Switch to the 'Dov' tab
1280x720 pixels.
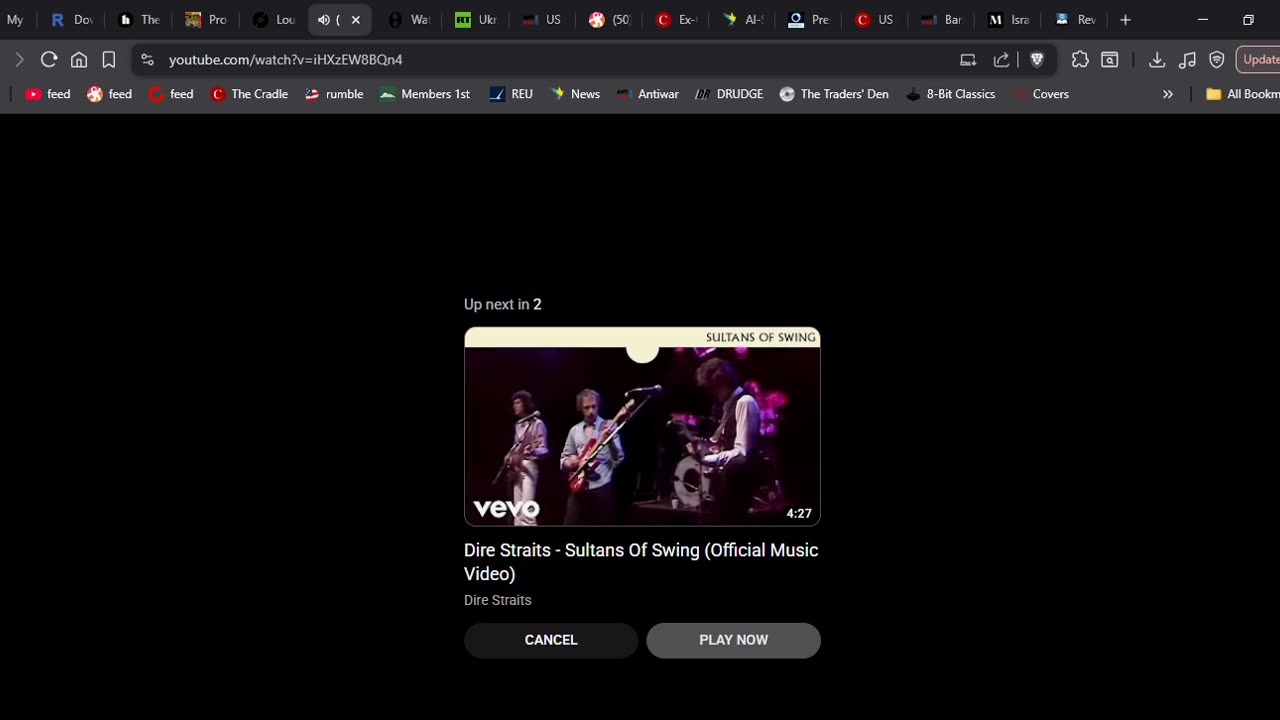[71, 20]
